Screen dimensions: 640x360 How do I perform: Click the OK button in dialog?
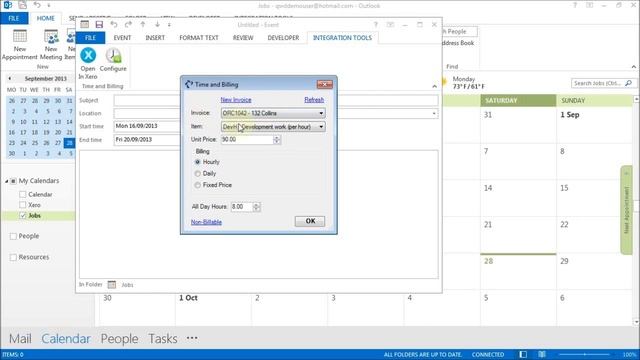coord(310,221)
